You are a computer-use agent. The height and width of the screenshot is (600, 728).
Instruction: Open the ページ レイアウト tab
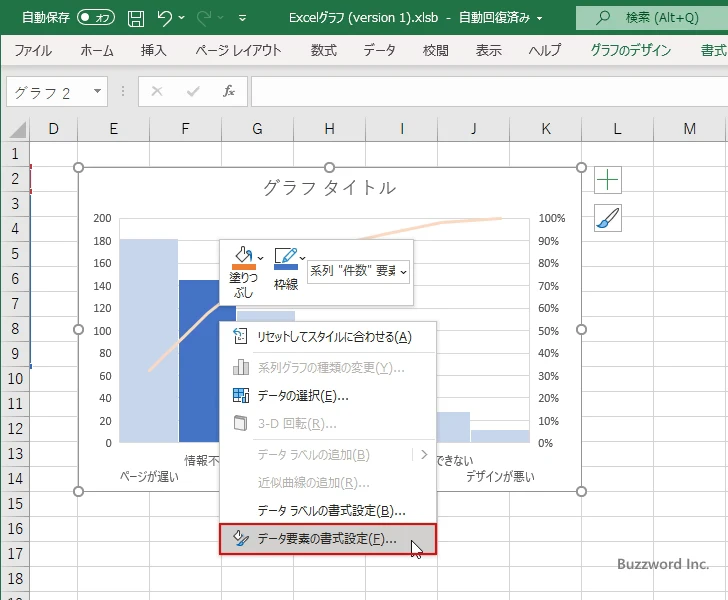coord(238,50)
